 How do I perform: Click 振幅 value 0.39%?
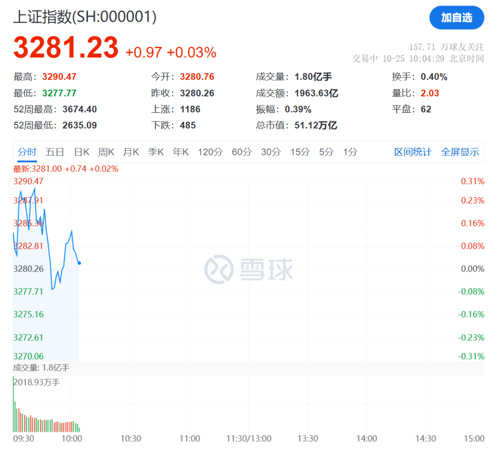[298, 109]
